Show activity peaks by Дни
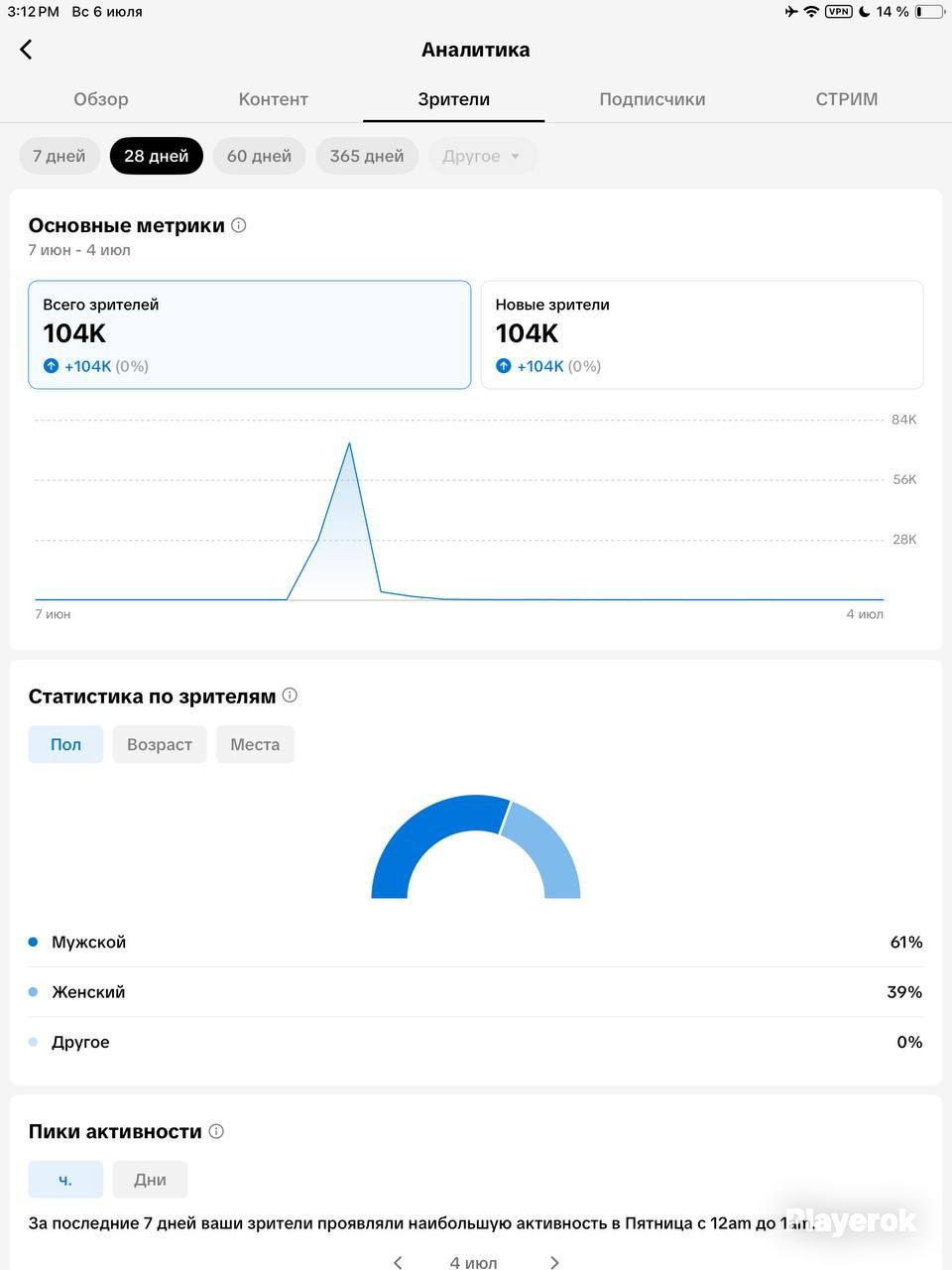Screen dimensions: 952x1270 pyautogui.click(x=150, y=1180)
